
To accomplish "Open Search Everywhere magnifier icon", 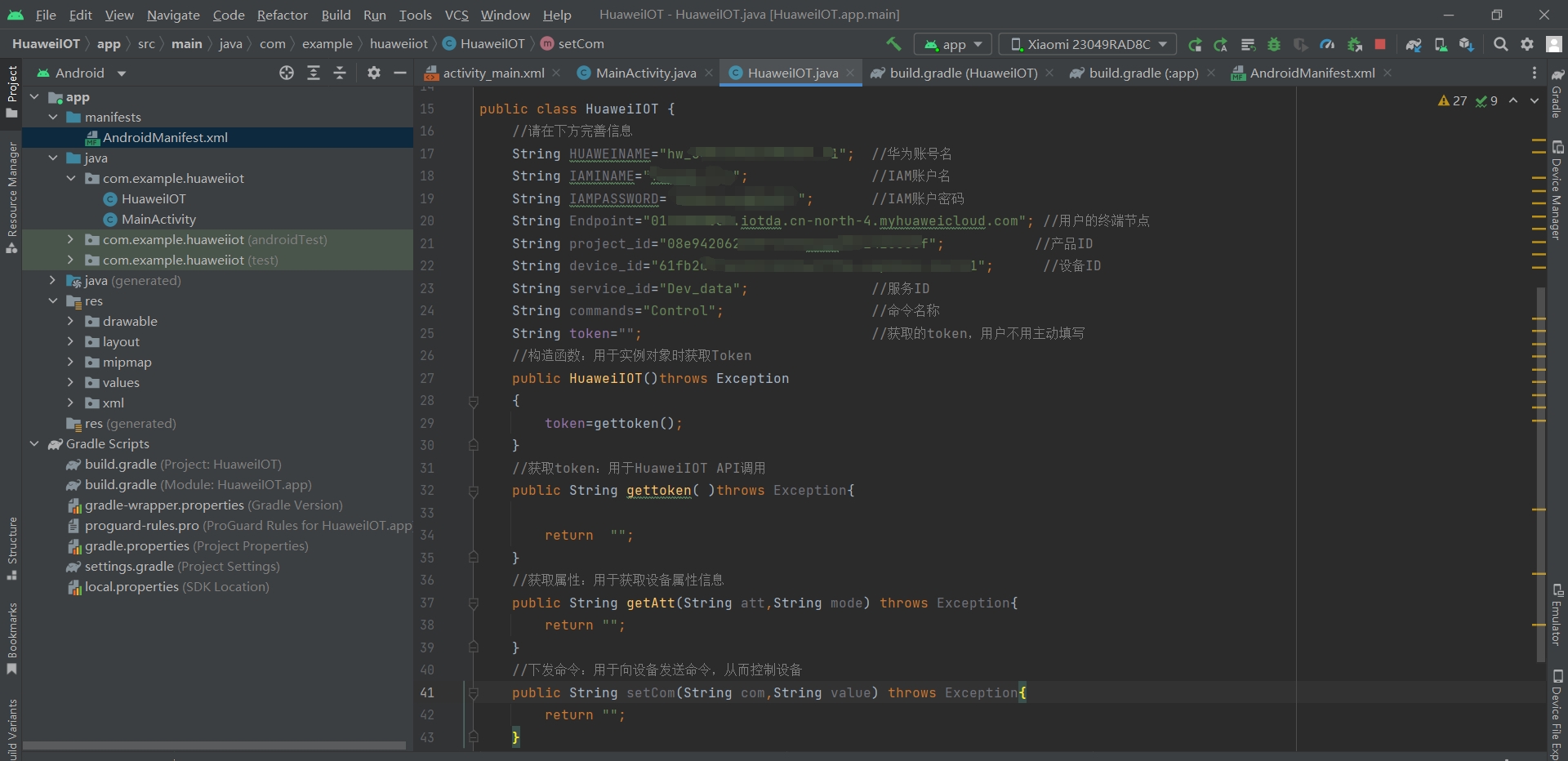I will 1501,44.
